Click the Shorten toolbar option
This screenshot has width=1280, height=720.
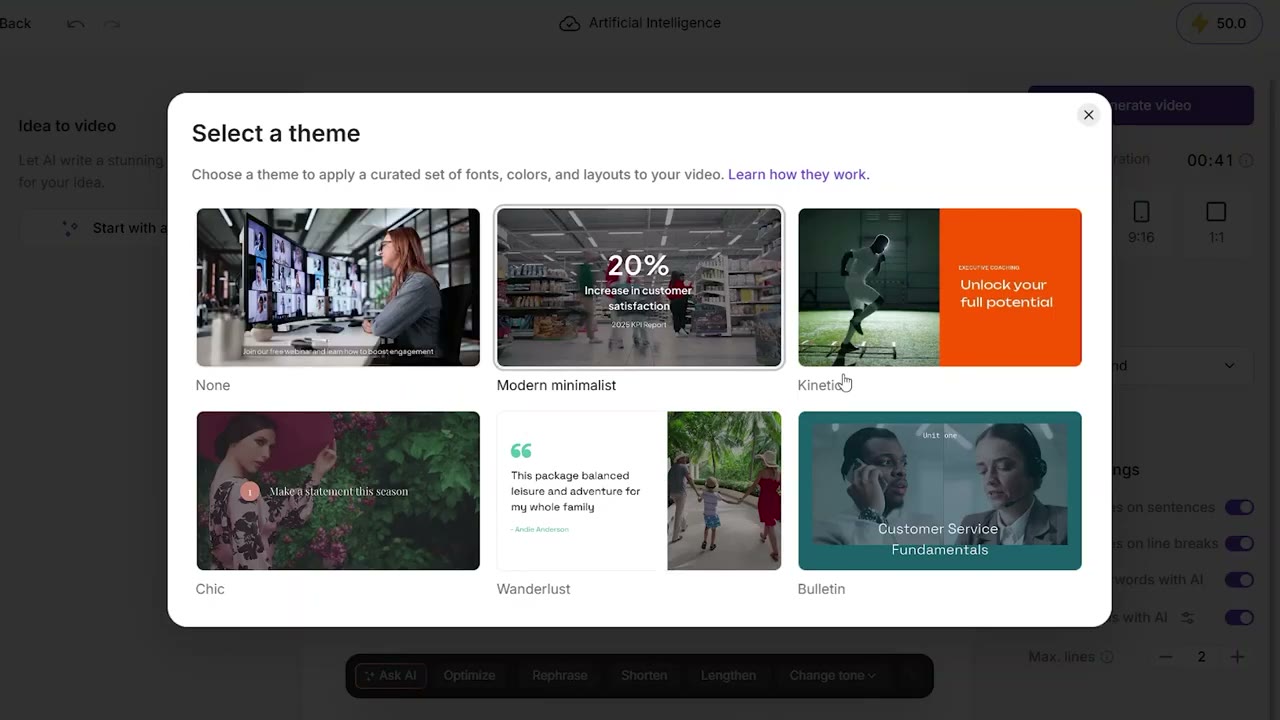tap(644, 675)
